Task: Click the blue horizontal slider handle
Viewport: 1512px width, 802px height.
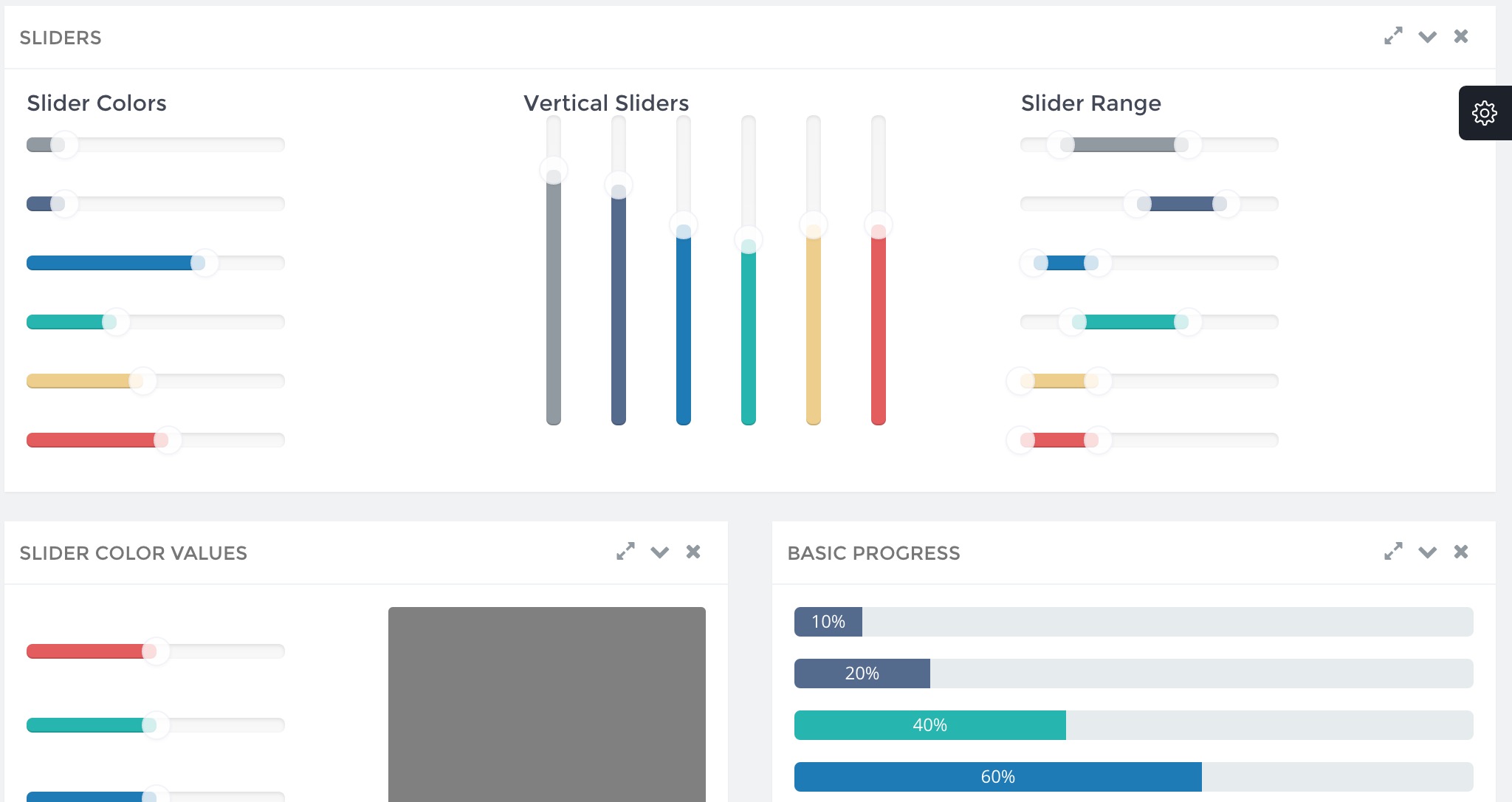Action: [204, 263]
